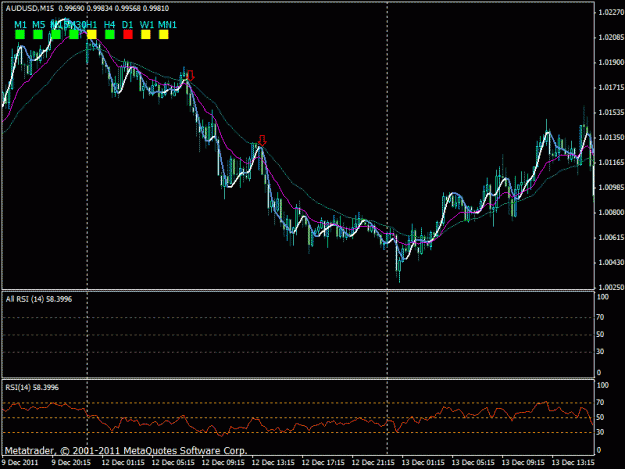Click the 30 level in All RSI panel
This screenshot has width=625, height=469.
pyautogui.click(x=600, y=351)
